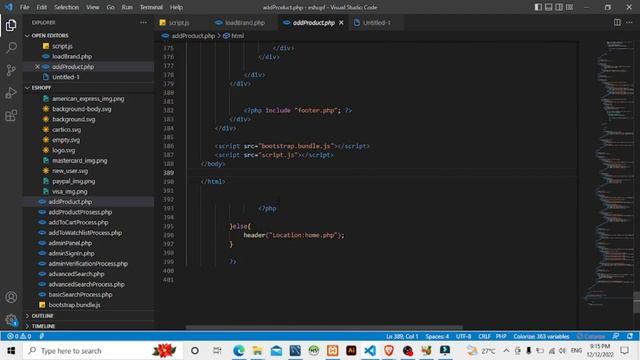This screenshot has width=640, height=360.
Task: Open the Go menu
Action: 111,7
